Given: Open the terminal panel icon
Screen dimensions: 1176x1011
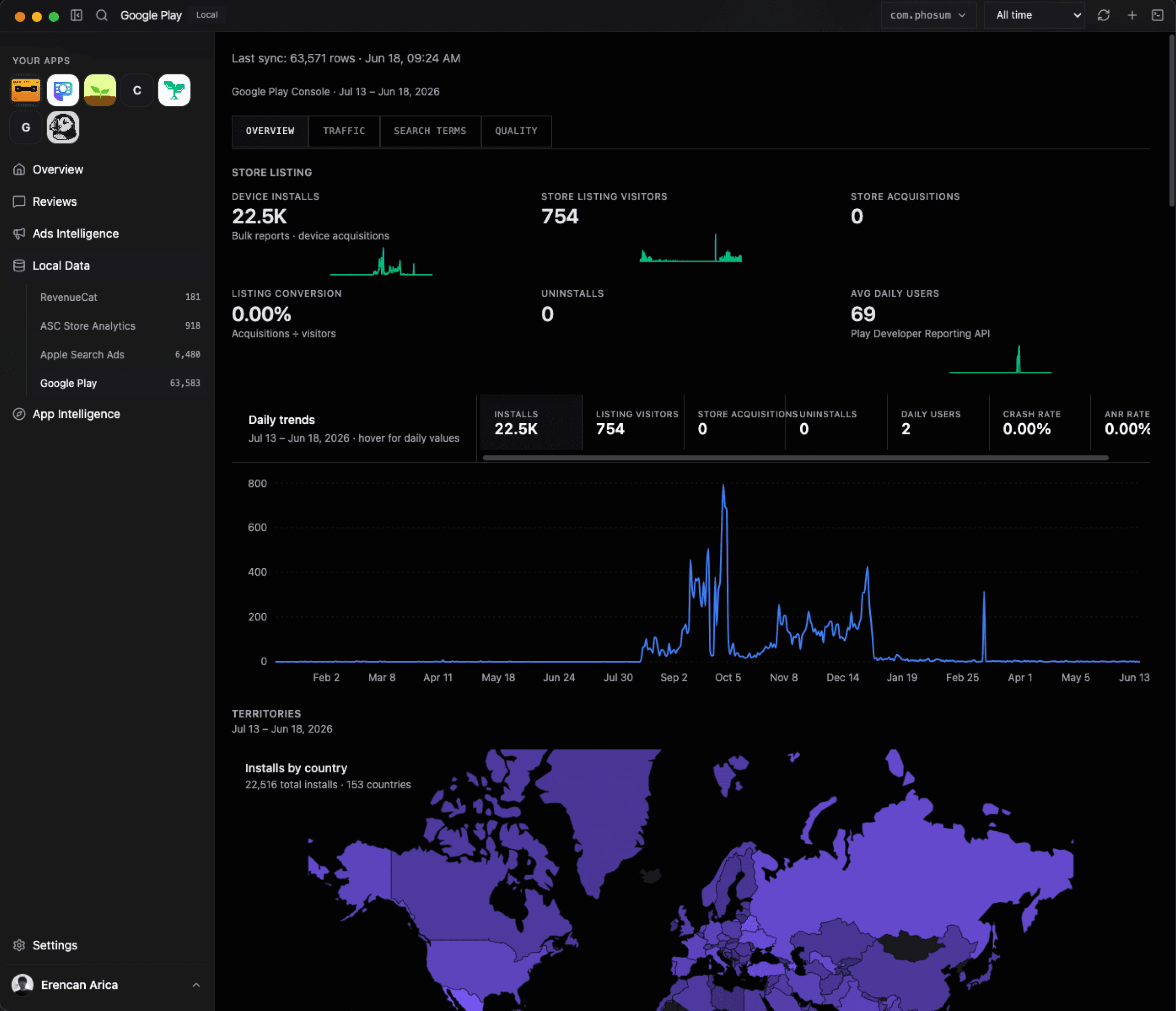Looking at the screenshot, I should (1158, 15).
